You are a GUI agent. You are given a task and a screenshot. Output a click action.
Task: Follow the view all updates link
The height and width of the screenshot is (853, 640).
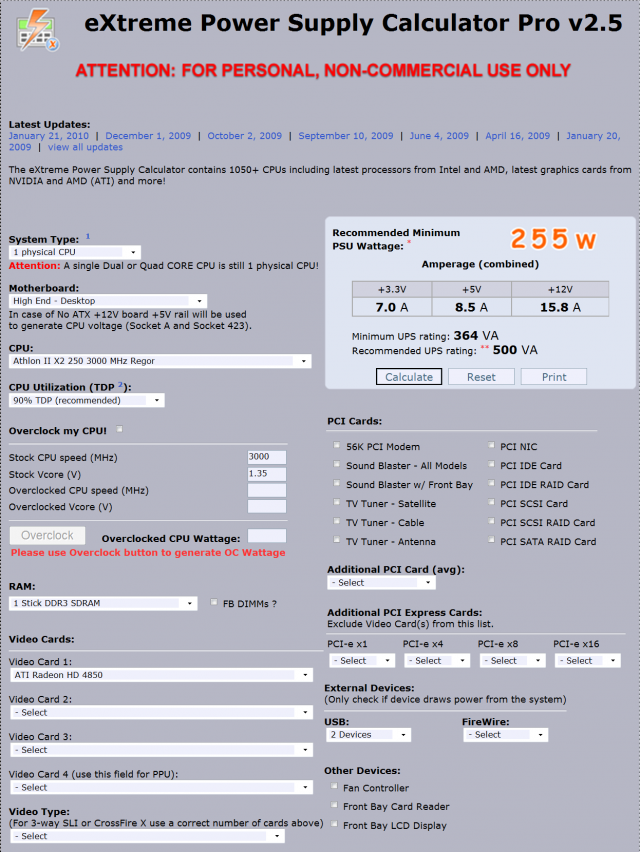pyautogui.click(x=85, y=147)
